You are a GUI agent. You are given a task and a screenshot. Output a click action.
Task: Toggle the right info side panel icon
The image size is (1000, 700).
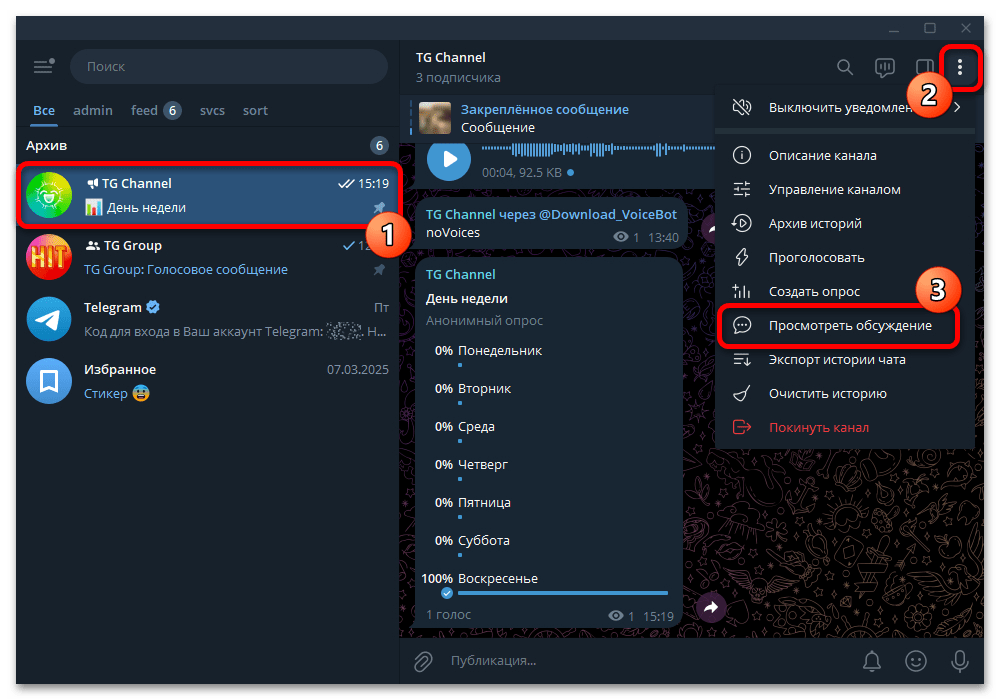pos(924,67)
